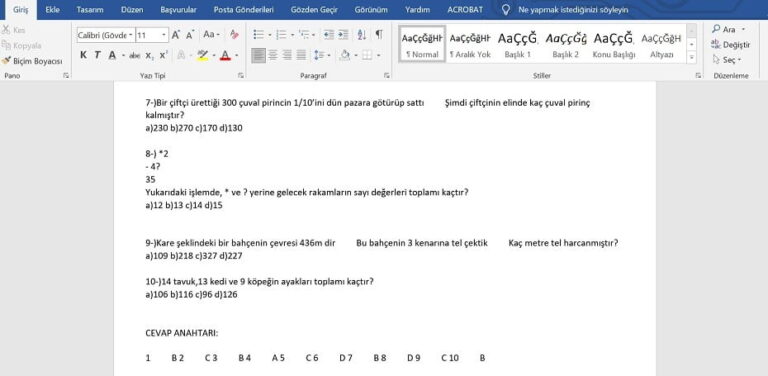Open the borders dropdown arrow
Viewport: 768px width, 376px height.
[379, 55]
